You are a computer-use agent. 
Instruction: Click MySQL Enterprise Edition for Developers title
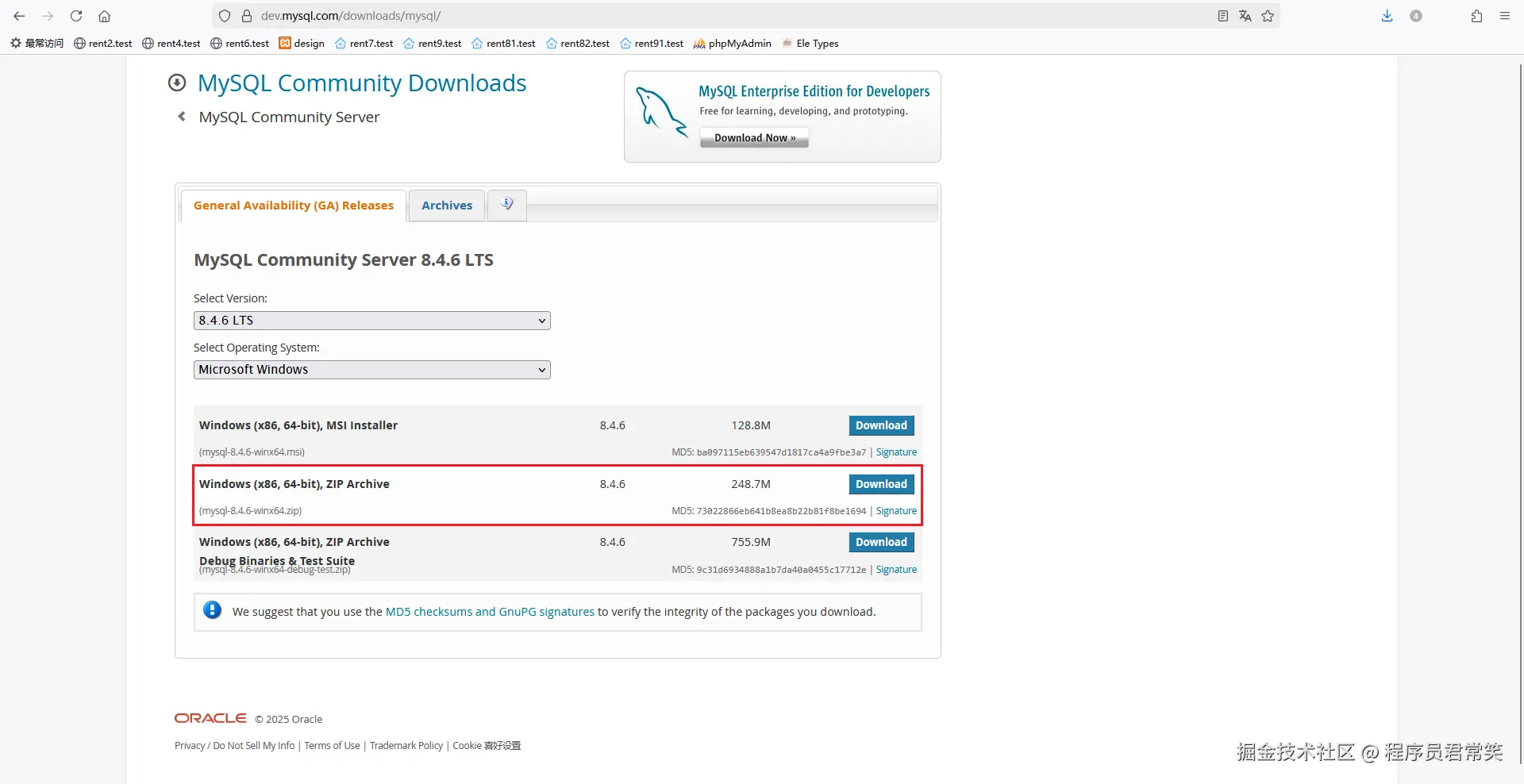814,91
